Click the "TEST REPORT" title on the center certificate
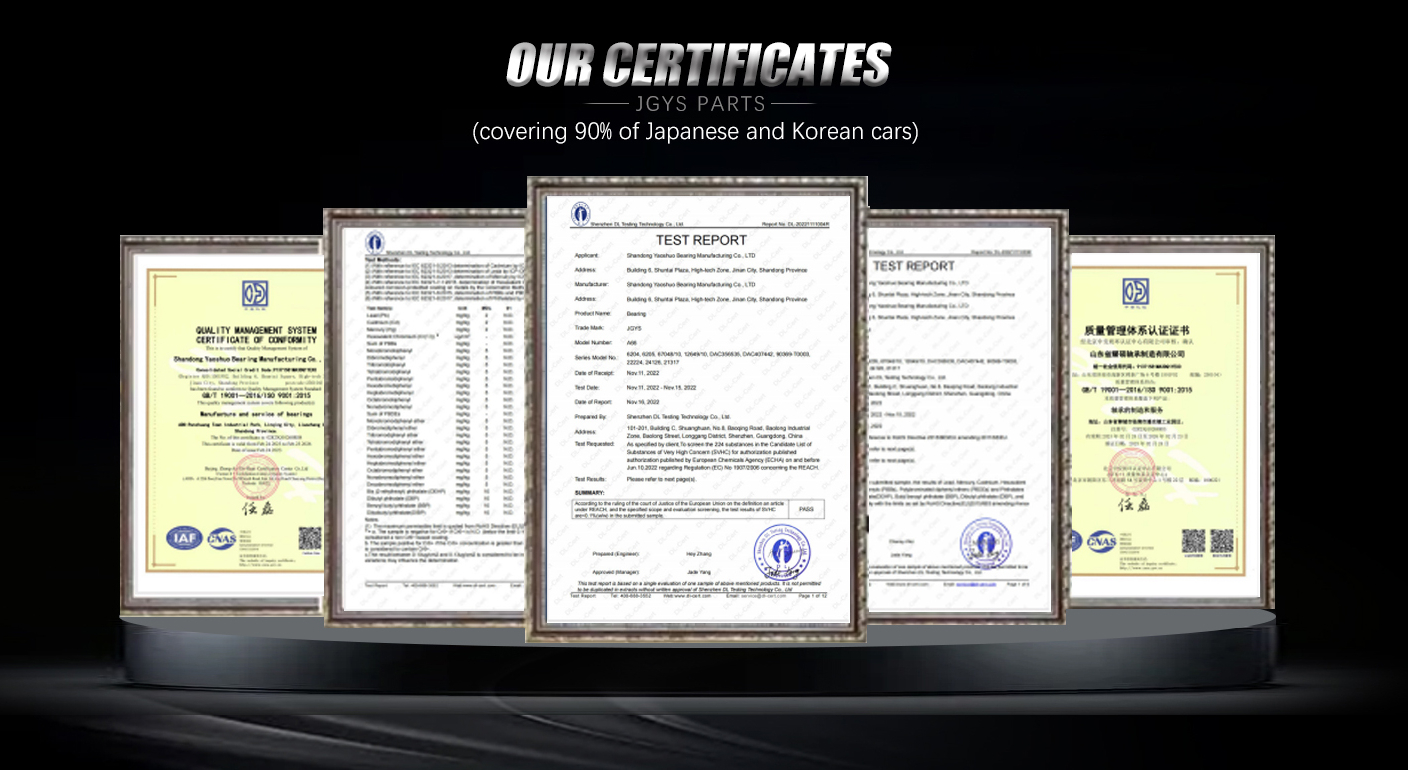1408x770 pixels. tap(701, 240)
